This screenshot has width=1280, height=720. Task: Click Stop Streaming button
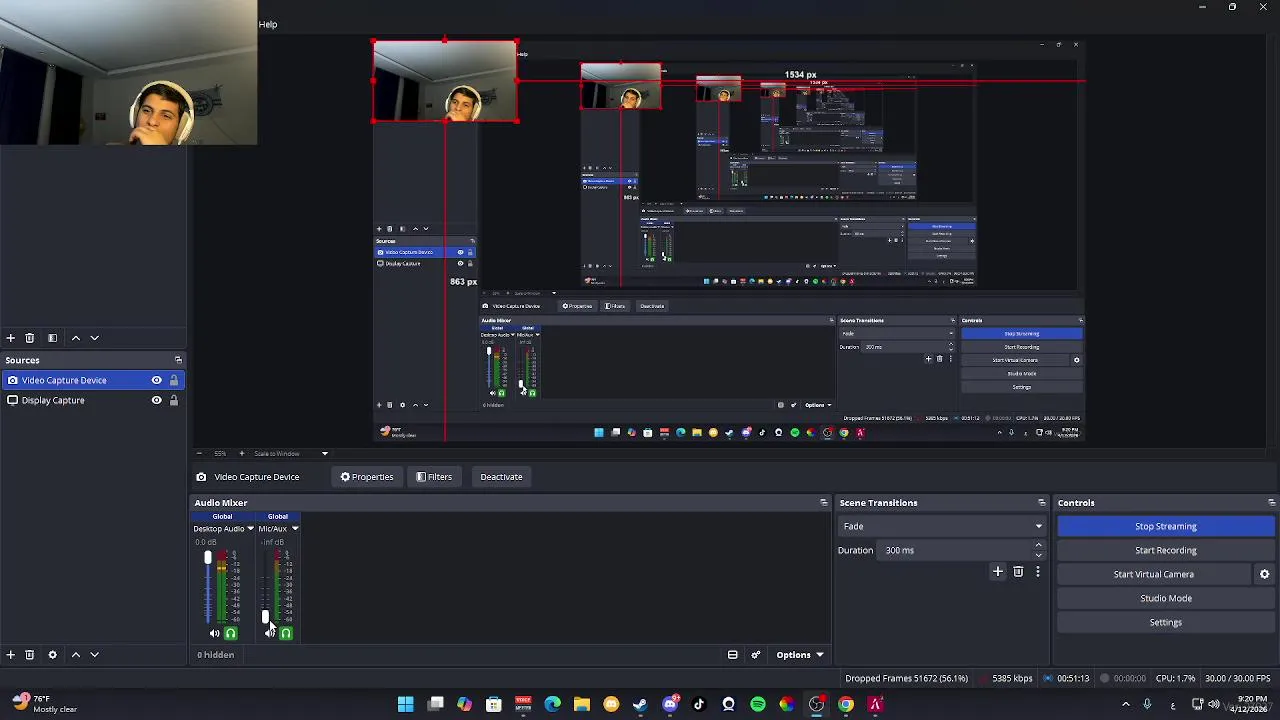point(1166,526)
